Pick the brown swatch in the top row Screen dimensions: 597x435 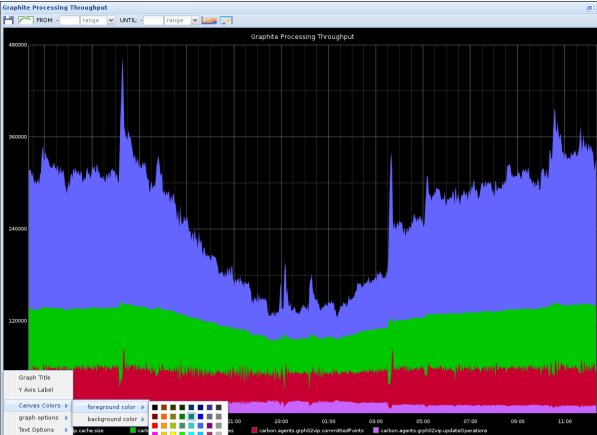[164, 407]
